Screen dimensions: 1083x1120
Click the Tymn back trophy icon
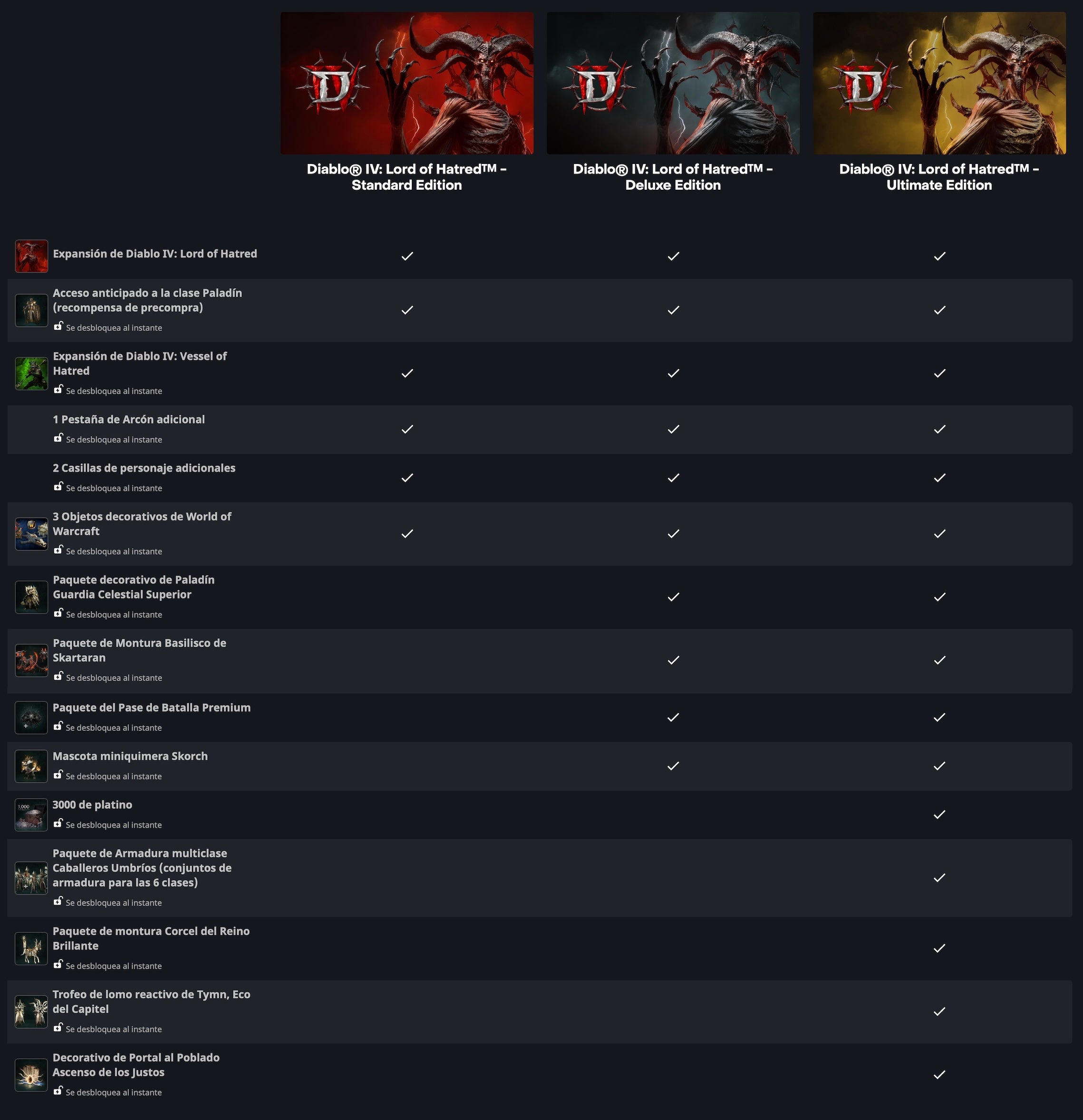click(31, 1012)
